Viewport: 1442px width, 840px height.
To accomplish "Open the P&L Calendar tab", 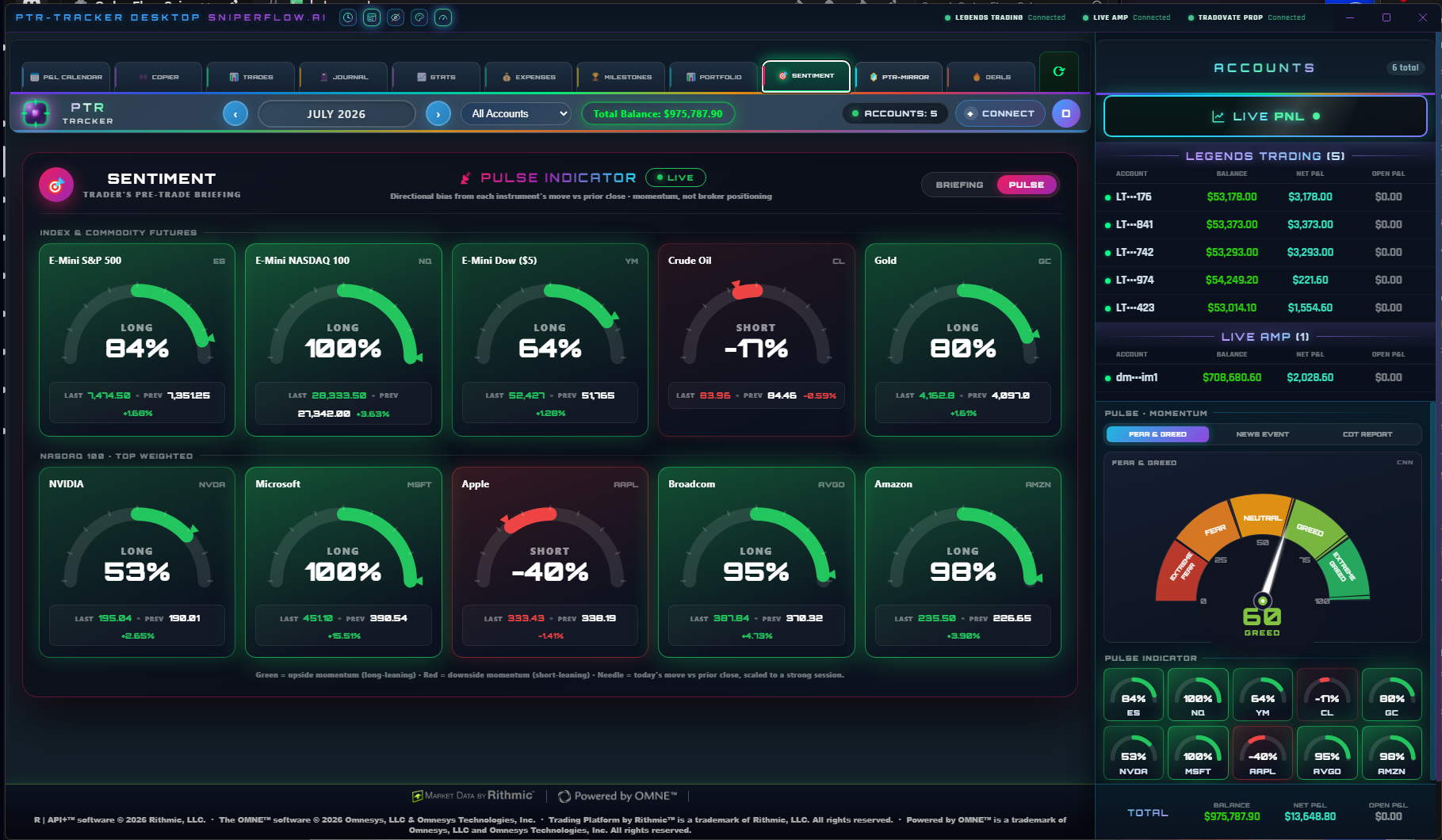I will tap(67, 77).
